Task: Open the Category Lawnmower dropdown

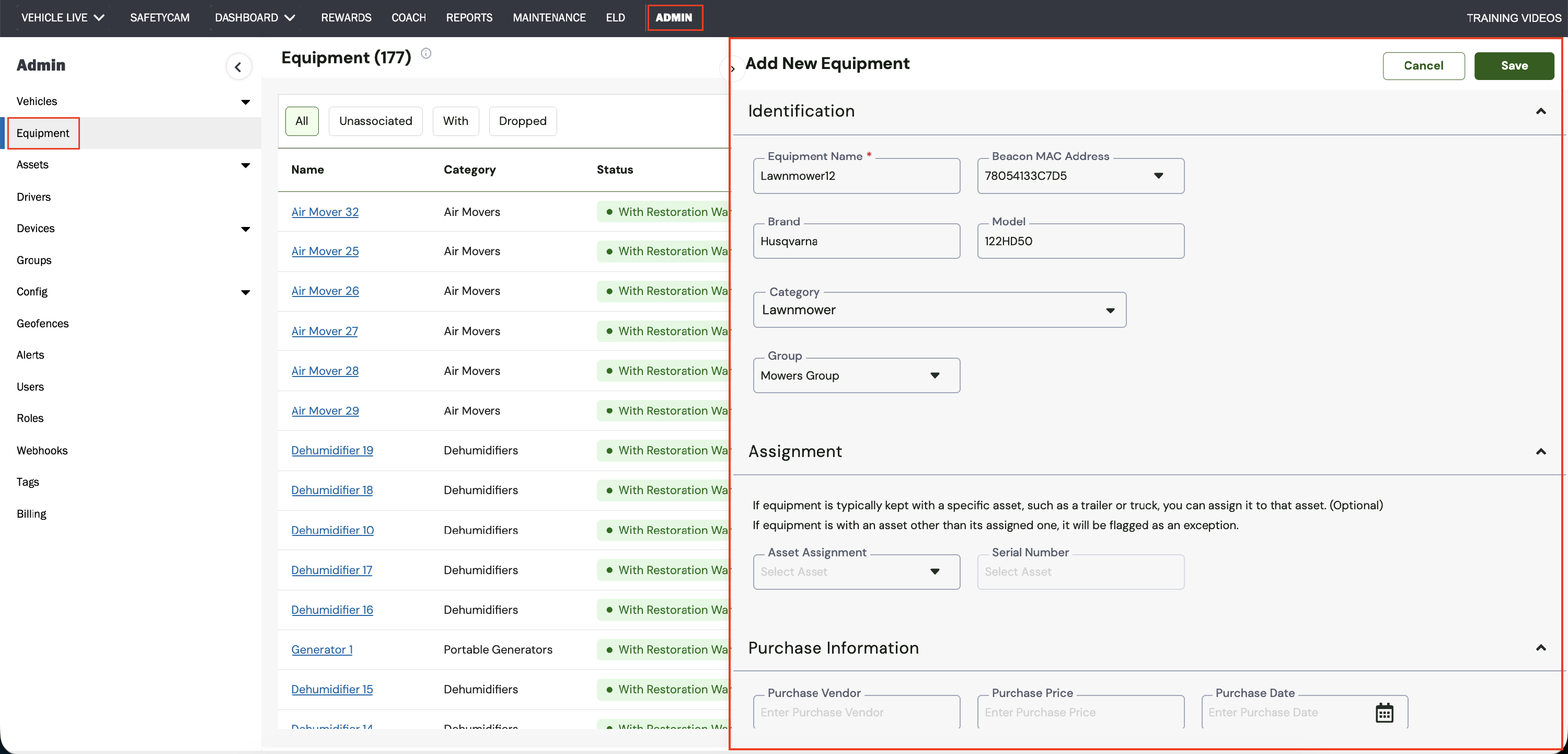Action: (1110, 310)
